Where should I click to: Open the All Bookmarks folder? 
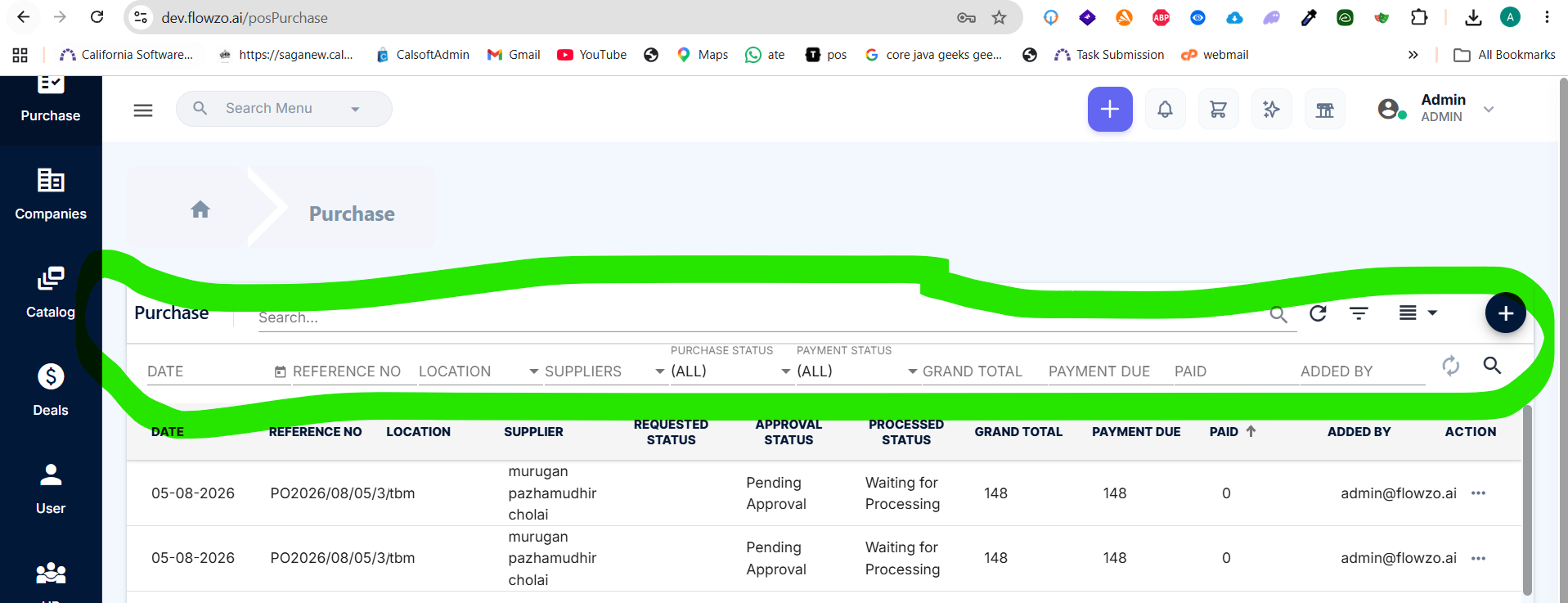tap(1504, 55)
